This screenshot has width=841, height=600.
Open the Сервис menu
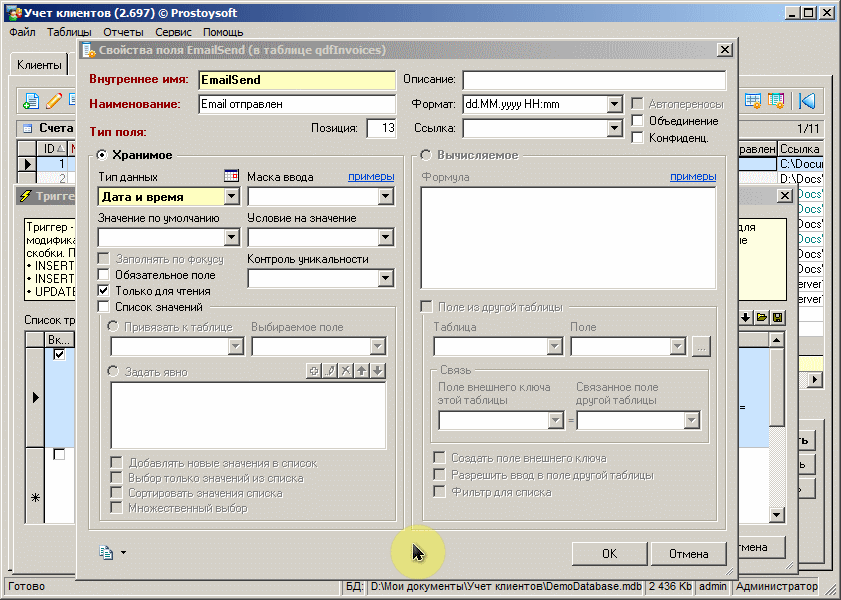173,32
